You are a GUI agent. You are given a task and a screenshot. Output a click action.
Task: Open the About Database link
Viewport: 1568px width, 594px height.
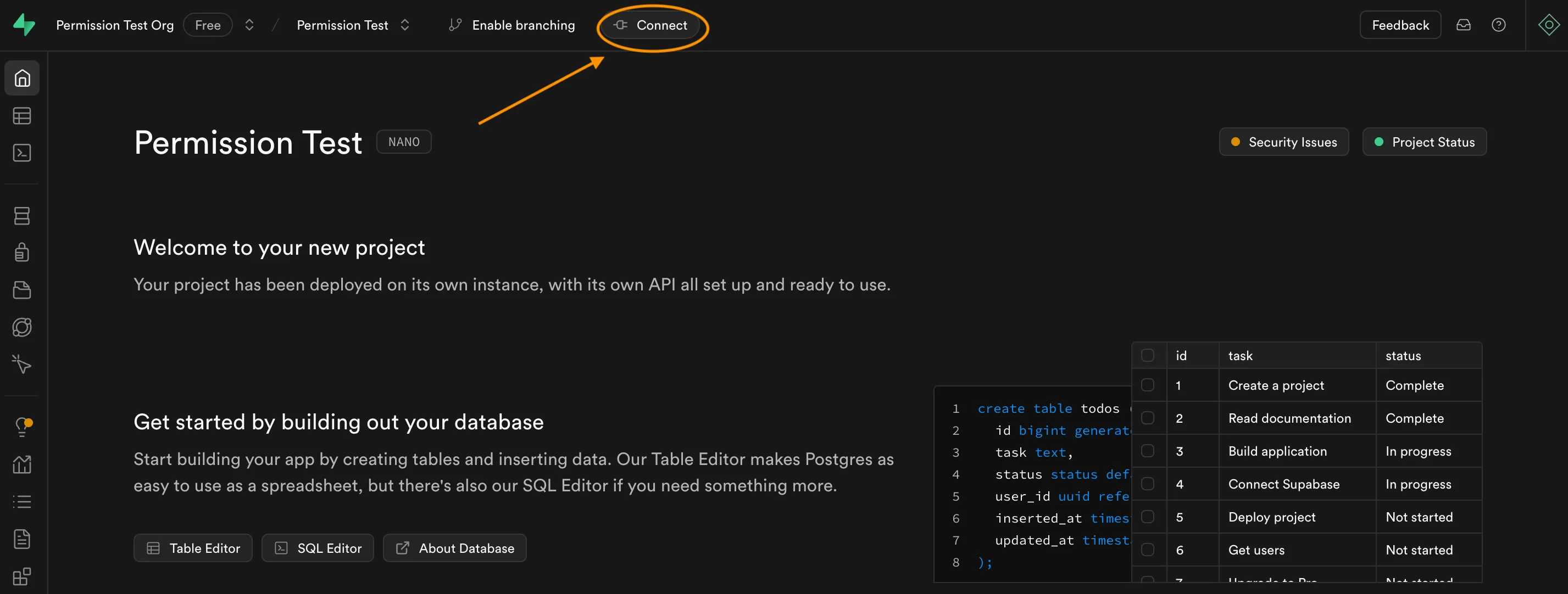tap(454, 548)
